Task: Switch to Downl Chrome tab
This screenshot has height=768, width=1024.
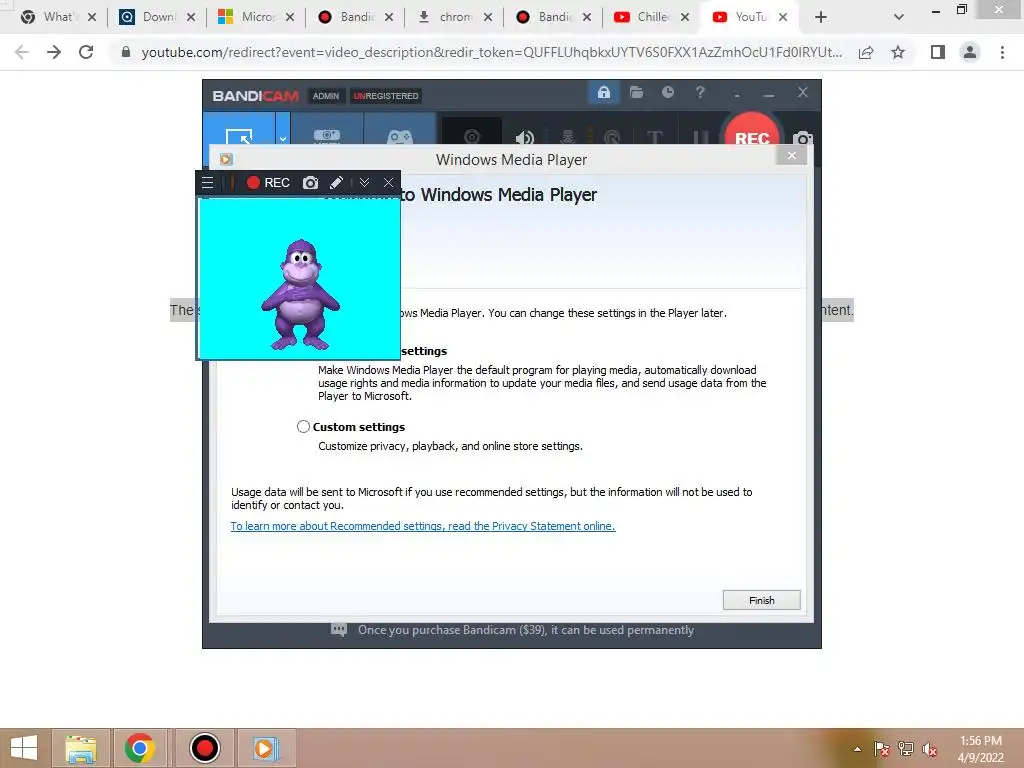Action: [157, 17]
